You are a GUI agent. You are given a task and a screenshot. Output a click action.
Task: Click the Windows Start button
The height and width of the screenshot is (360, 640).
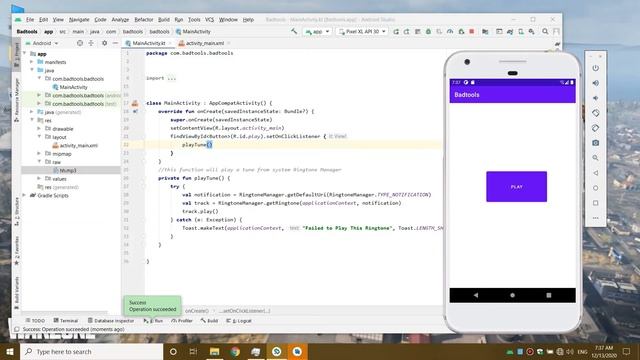[10, 351]
